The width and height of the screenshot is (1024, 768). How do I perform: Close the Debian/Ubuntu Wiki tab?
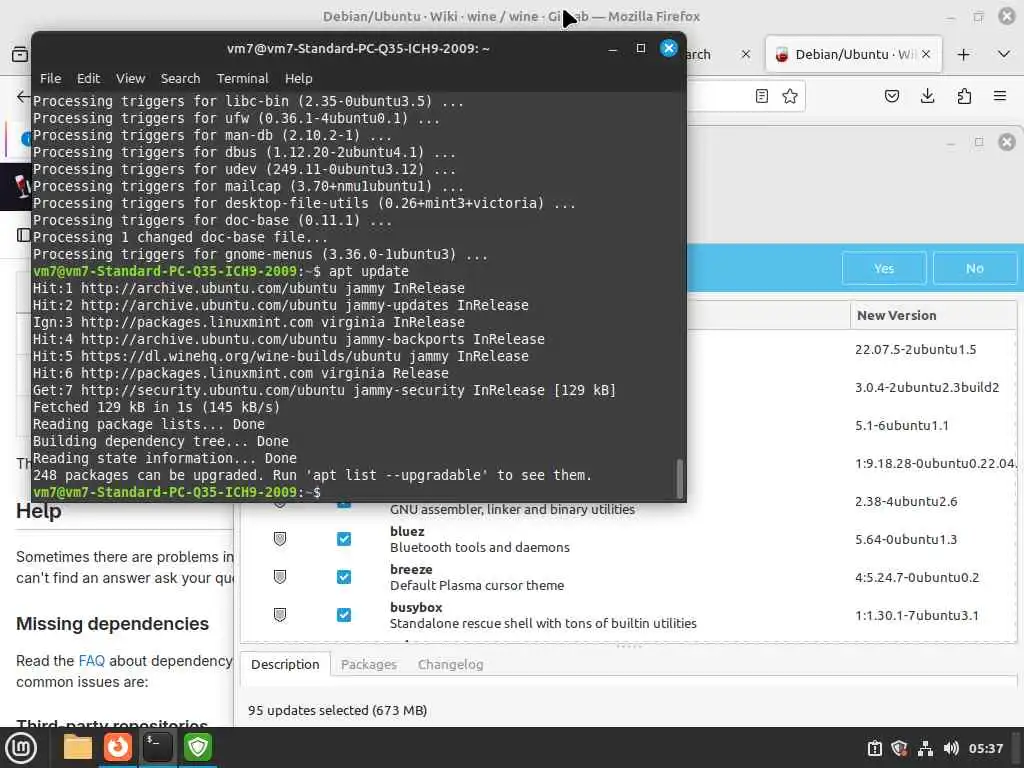pos(926,54)
